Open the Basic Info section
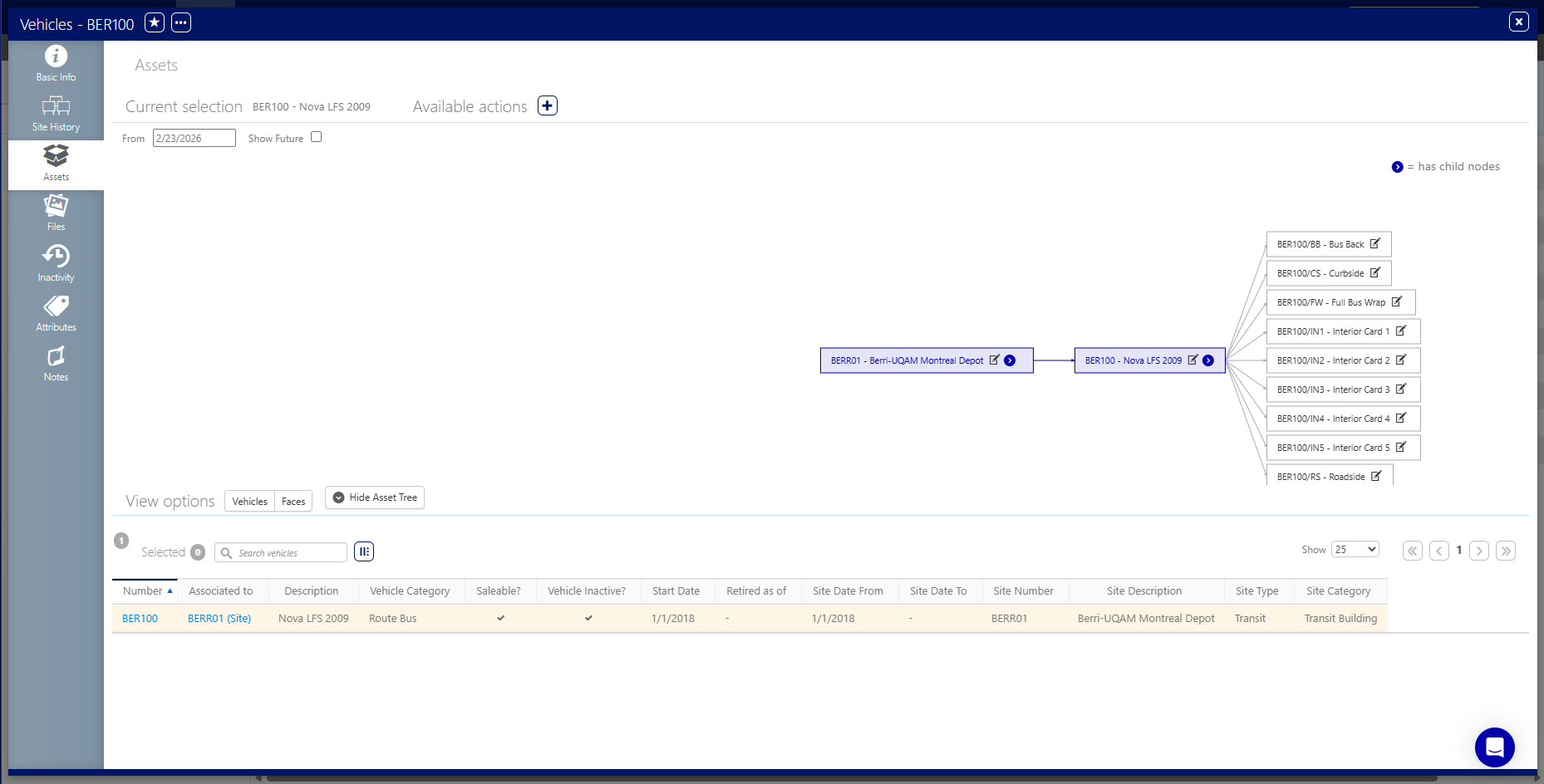The image size is (1544, 784). coord(56,65)
